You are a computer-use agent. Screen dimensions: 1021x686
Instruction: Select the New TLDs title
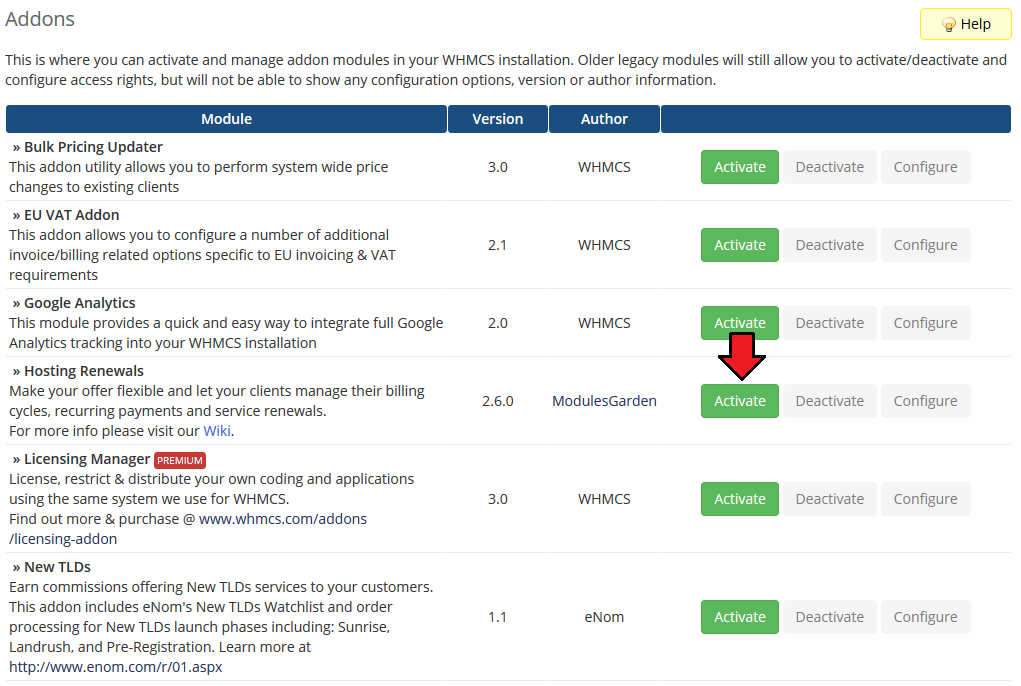pos(57,568)
